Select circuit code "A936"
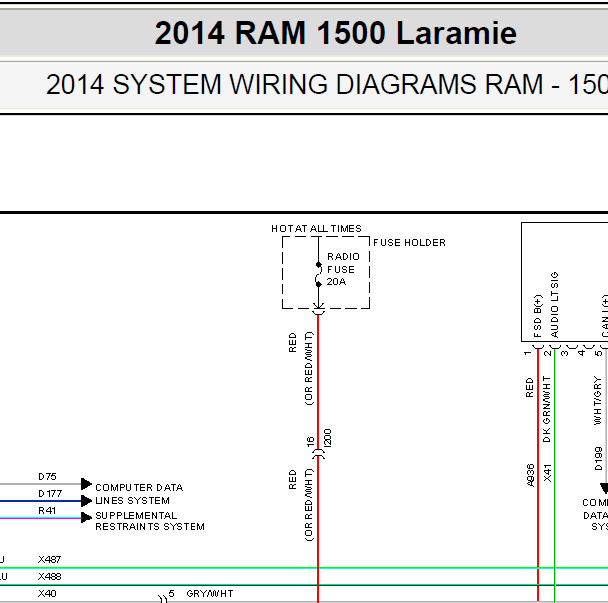This screenshot has height=603, width=608. click(530, 475)
